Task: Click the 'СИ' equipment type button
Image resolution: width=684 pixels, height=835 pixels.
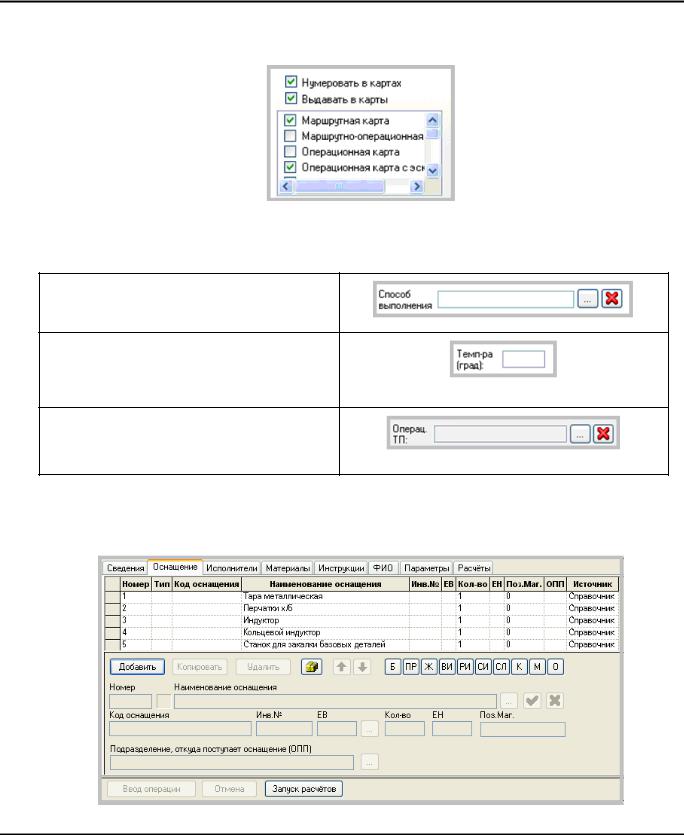Action: point(483,667)
